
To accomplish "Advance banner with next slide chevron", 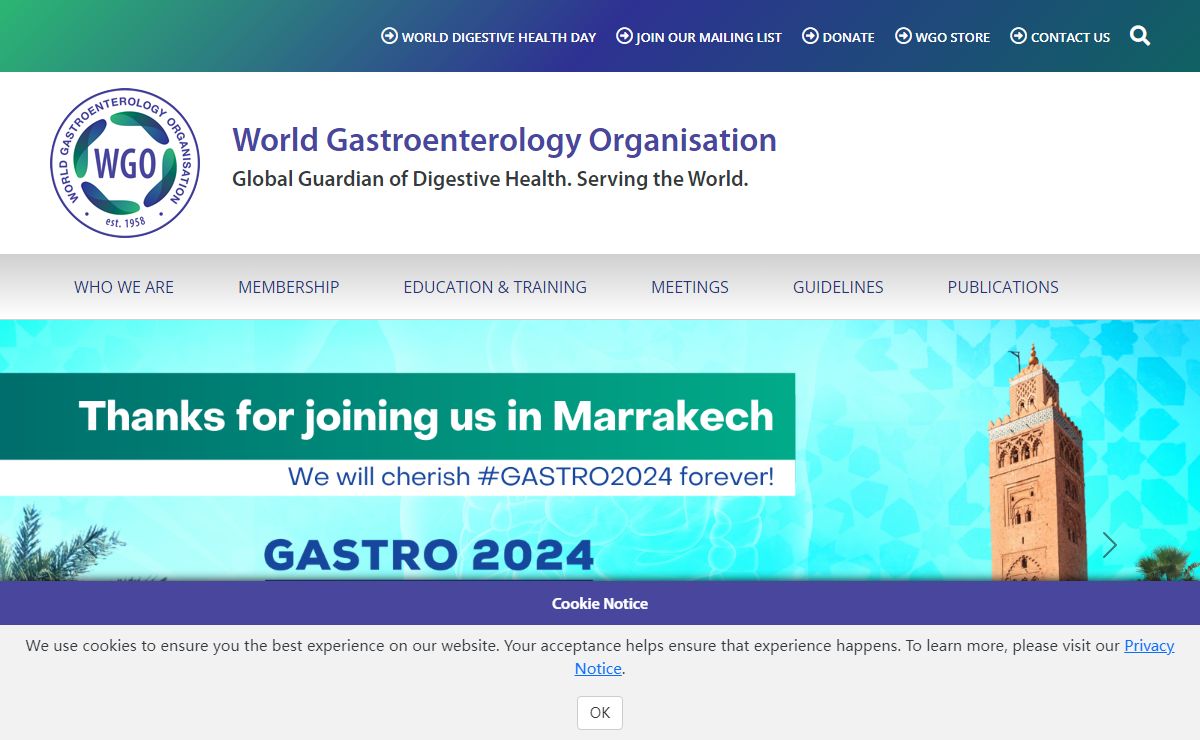I will (x=1109, y=545).
